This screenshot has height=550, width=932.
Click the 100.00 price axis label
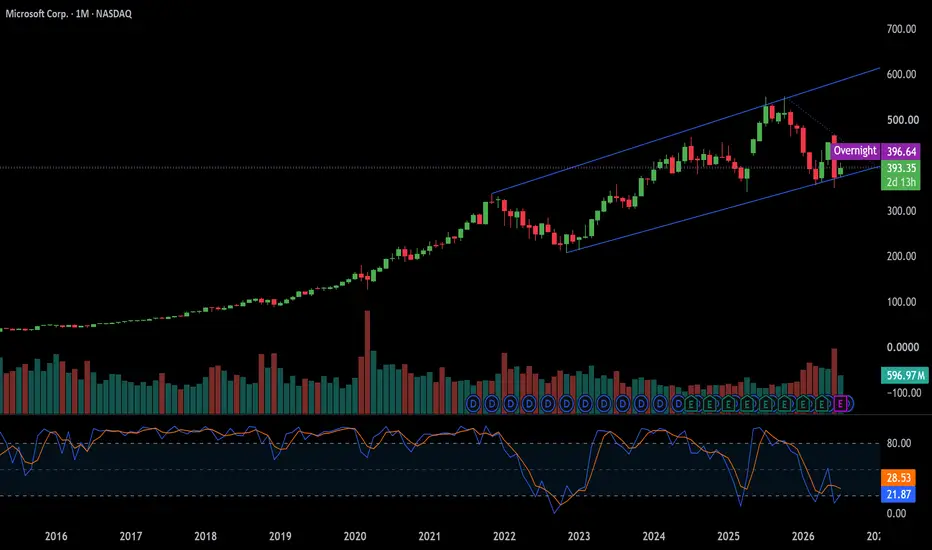[901, 301]
